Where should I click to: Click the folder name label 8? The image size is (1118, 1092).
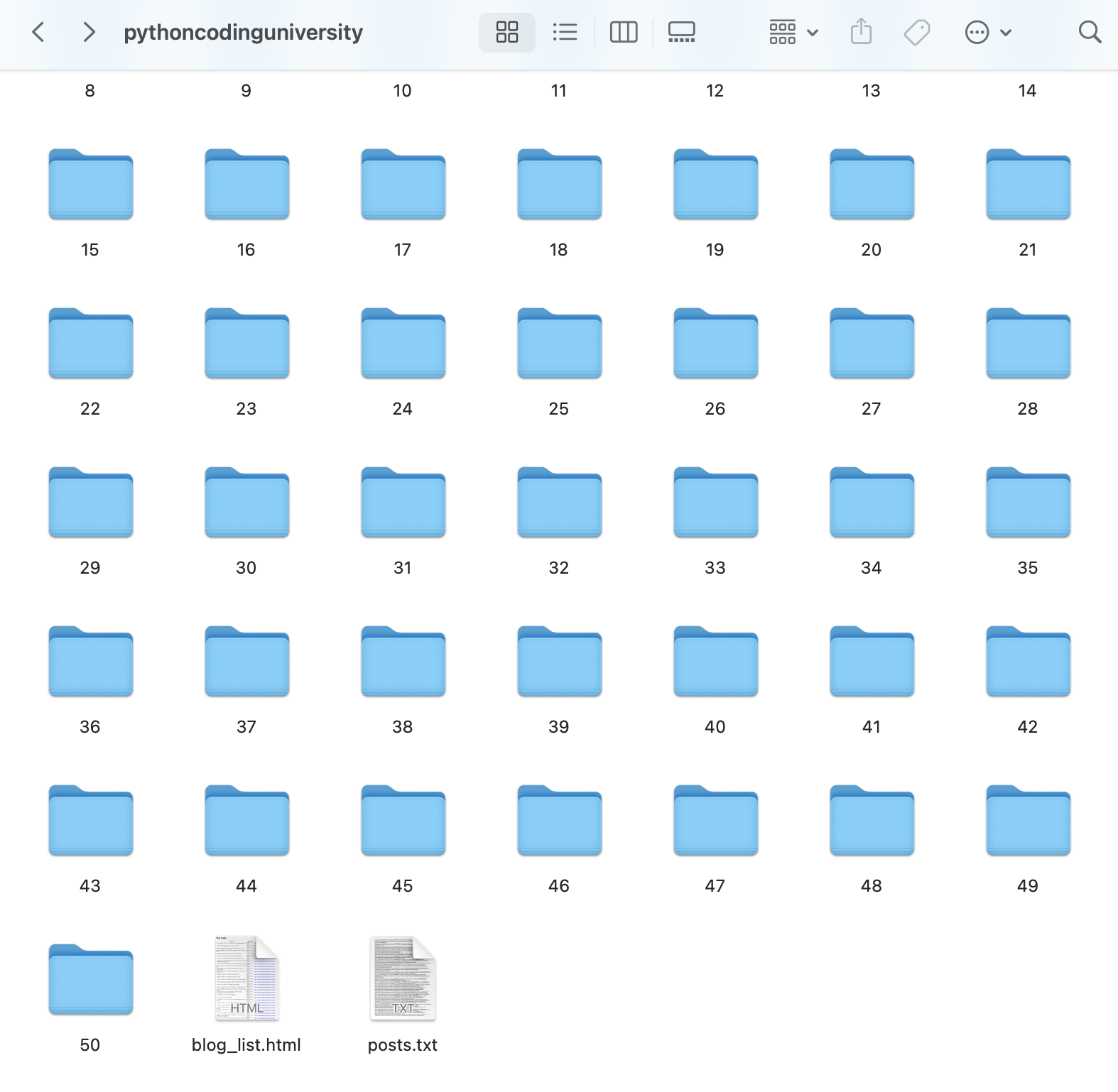90,91
